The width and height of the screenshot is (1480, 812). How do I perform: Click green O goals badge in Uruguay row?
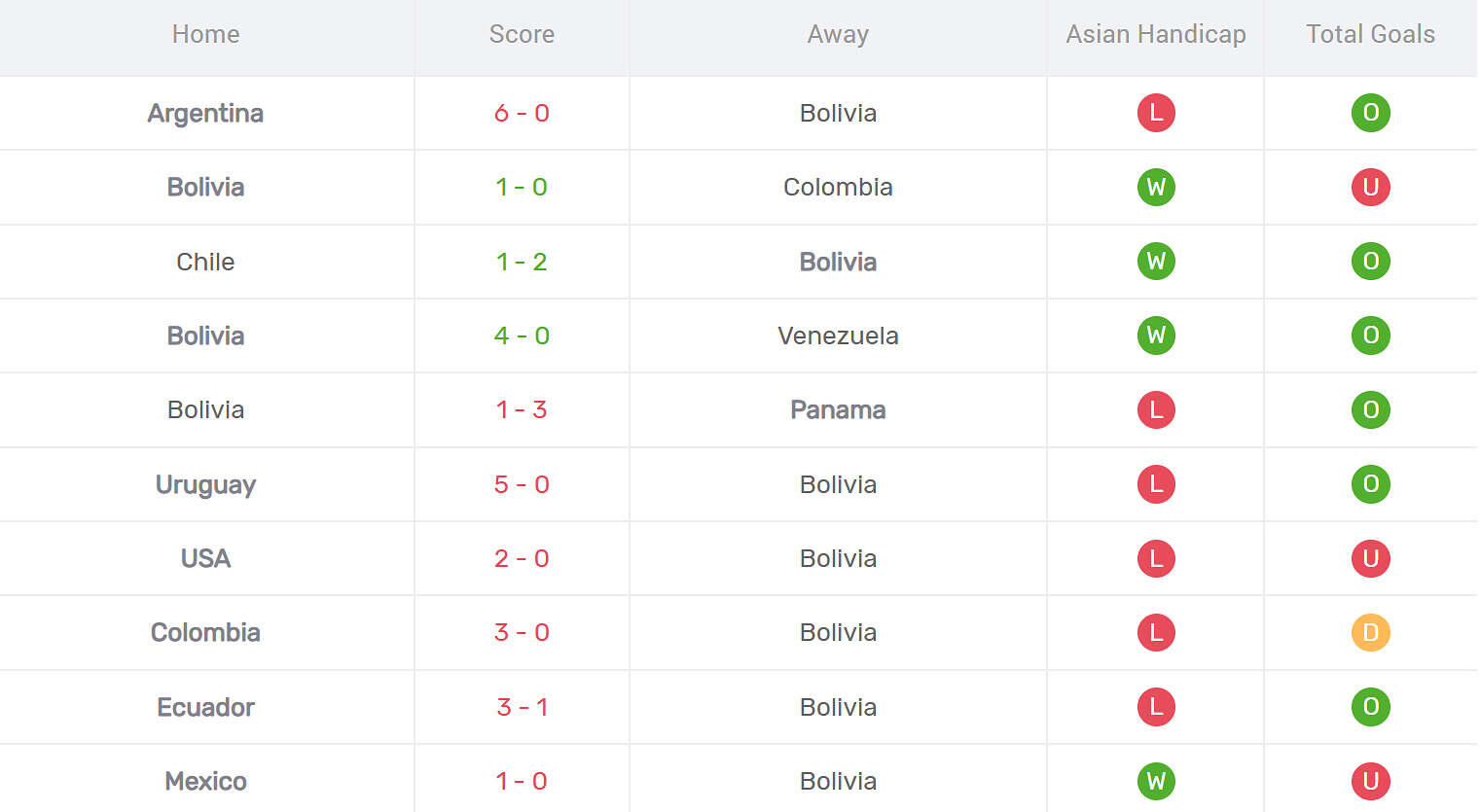point(1370,484)
